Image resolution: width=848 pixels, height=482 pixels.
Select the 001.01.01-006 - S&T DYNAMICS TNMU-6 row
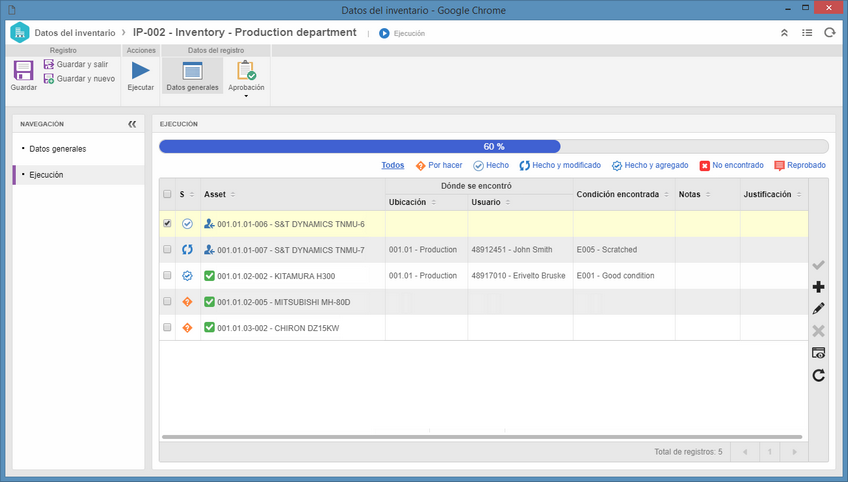pyautogui.click(x=483, y=224)
